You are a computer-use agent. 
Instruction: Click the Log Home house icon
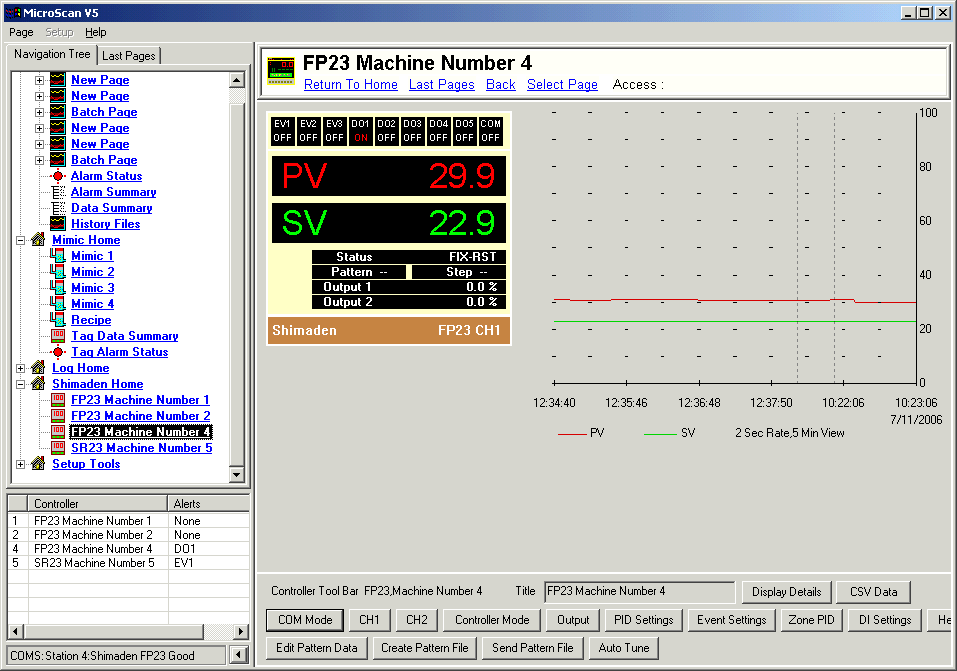point(38,368)
